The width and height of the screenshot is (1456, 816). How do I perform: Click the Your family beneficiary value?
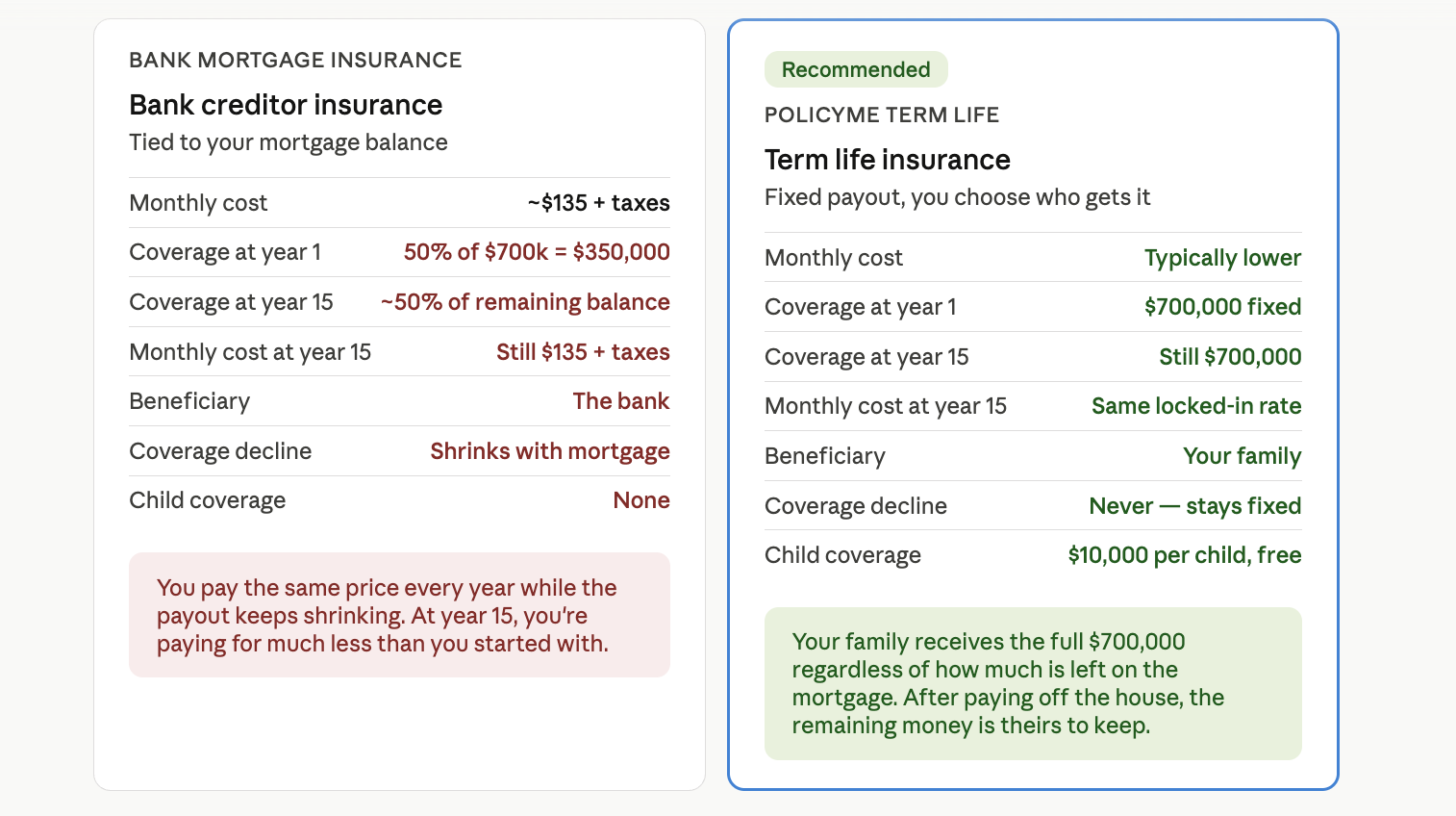tap(1242, 456)
